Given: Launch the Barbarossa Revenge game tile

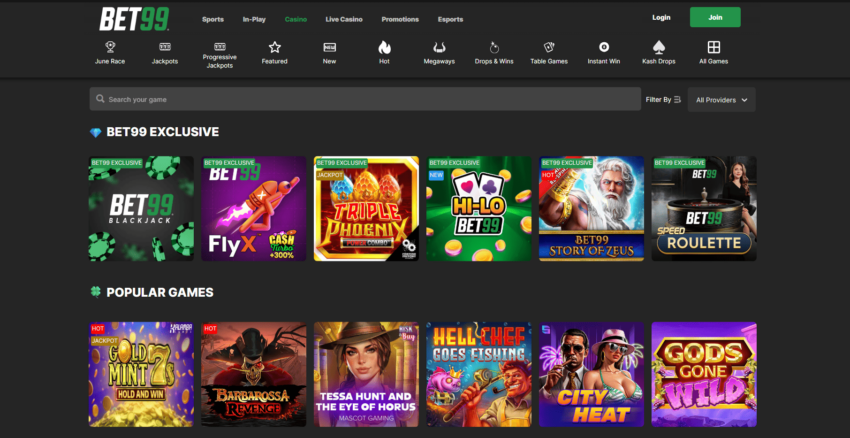Looking at the screenshot, I should click(254, 375).
